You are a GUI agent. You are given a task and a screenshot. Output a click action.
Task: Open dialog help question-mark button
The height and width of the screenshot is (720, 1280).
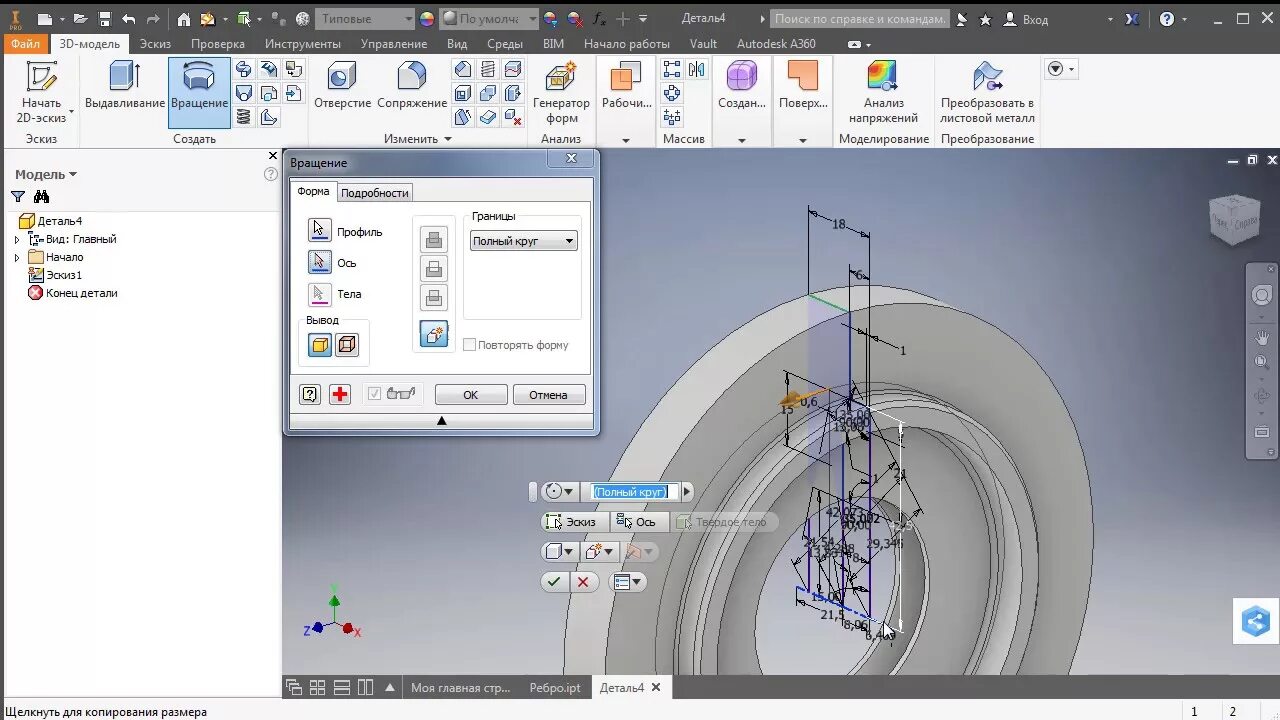tap(310, 394)
